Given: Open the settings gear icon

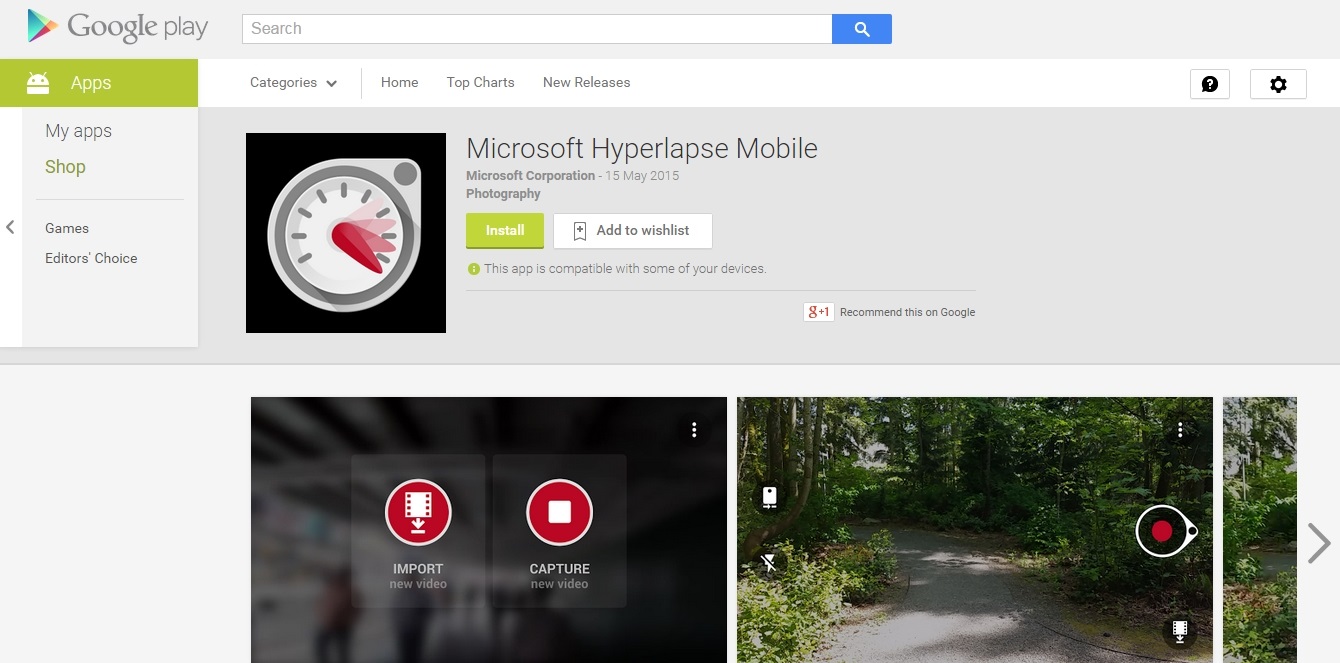Looking at the screenshot, I should point(1278,84).
